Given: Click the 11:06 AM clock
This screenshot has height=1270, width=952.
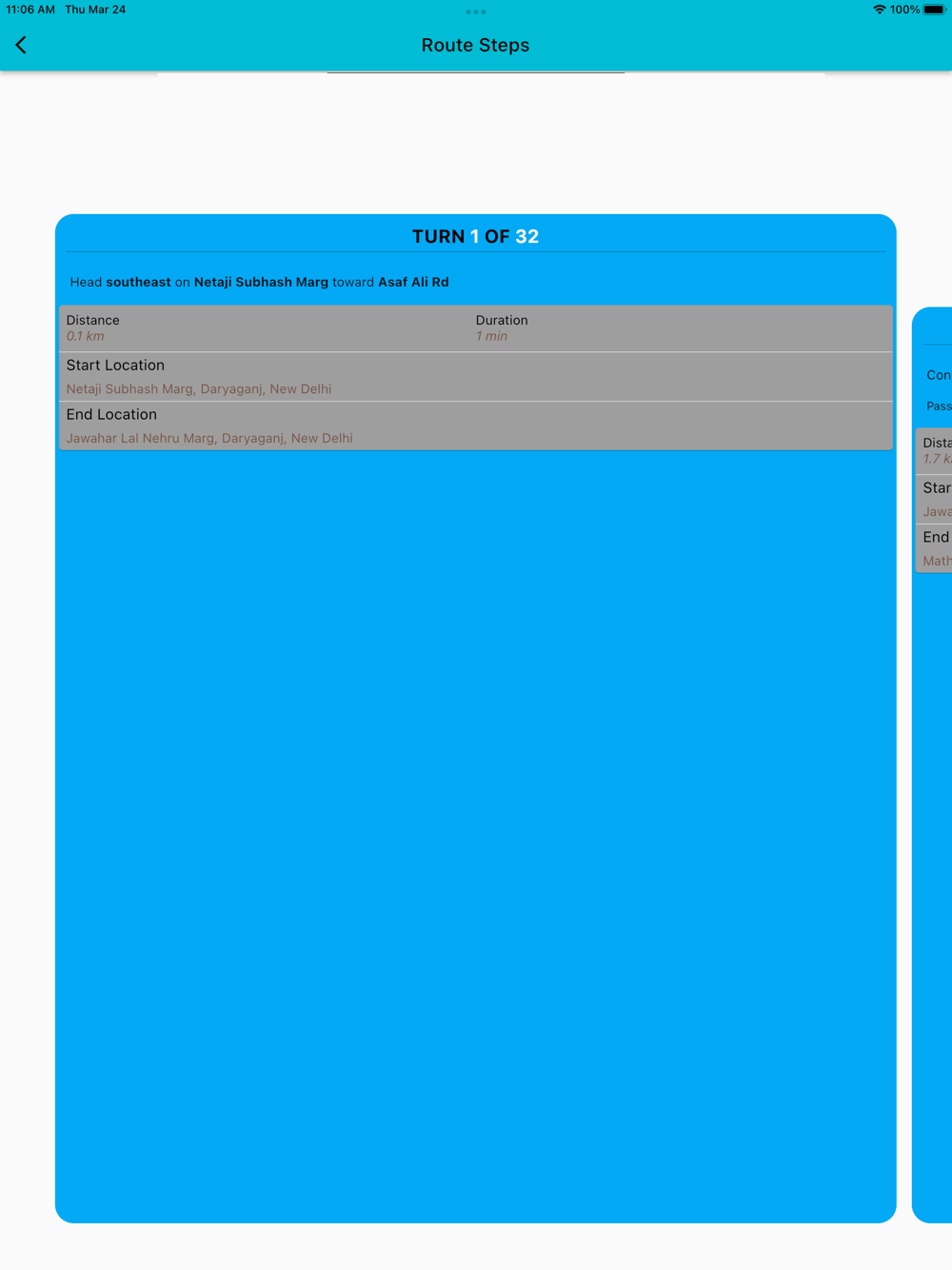Looking at the screenshot, I should click(30, 10).
